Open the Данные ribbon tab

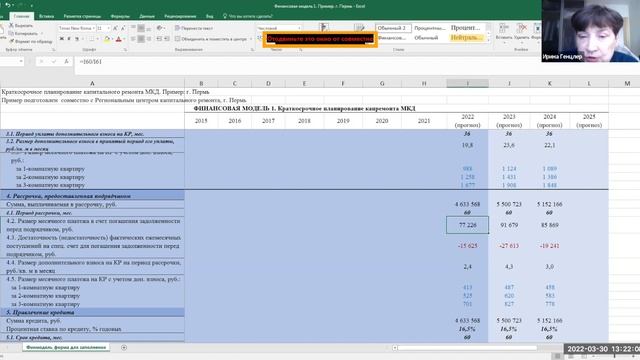click(x=147, y=16)
